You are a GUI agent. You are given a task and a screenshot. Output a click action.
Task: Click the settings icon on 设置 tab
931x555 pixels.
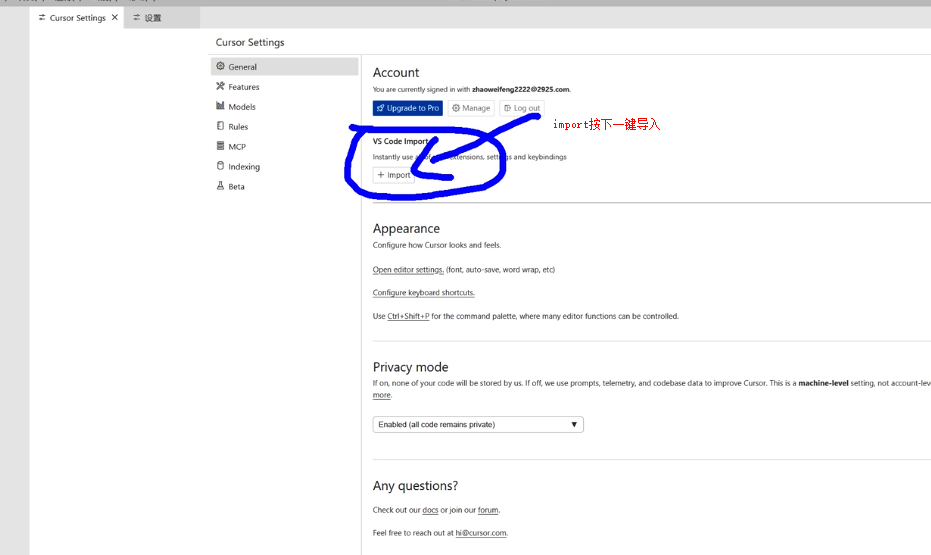coord(137,18)
